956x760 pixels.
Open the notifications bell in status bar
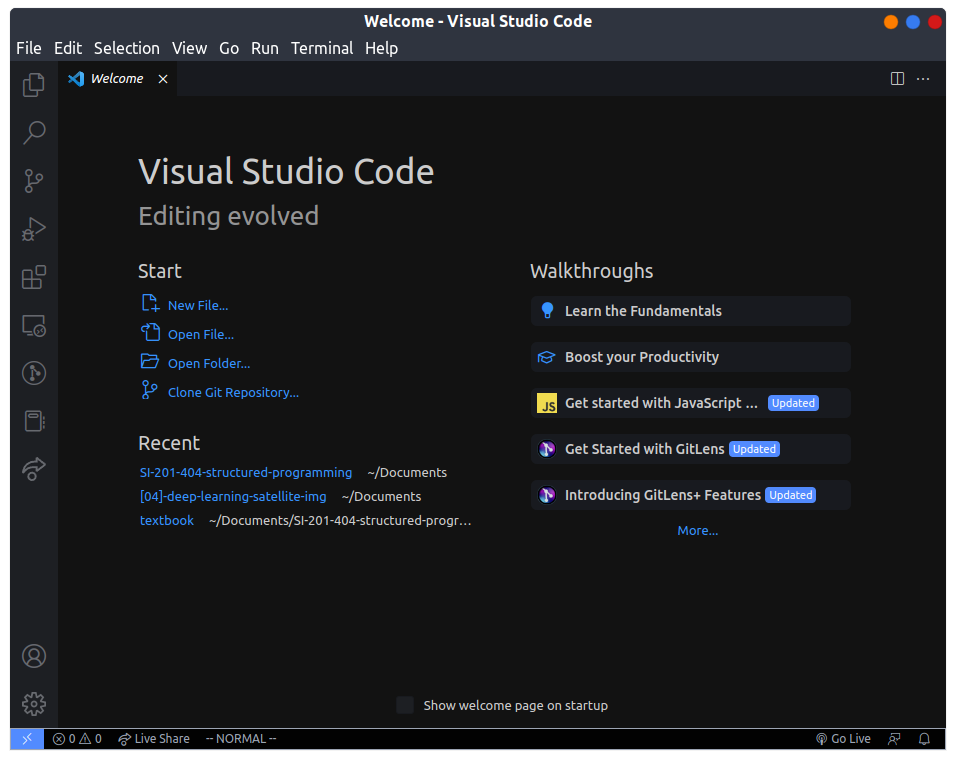[924, 739]
